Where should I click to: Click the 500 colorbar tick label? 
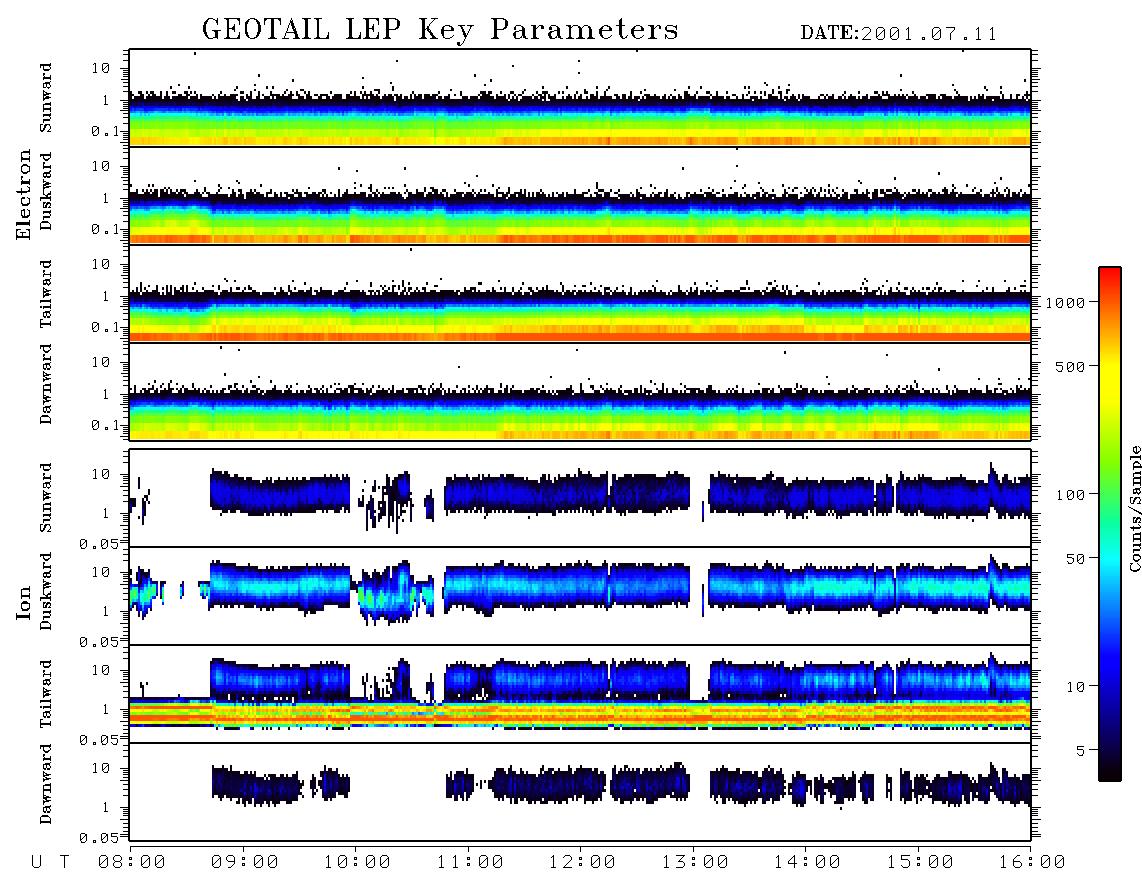(1070, 366)
